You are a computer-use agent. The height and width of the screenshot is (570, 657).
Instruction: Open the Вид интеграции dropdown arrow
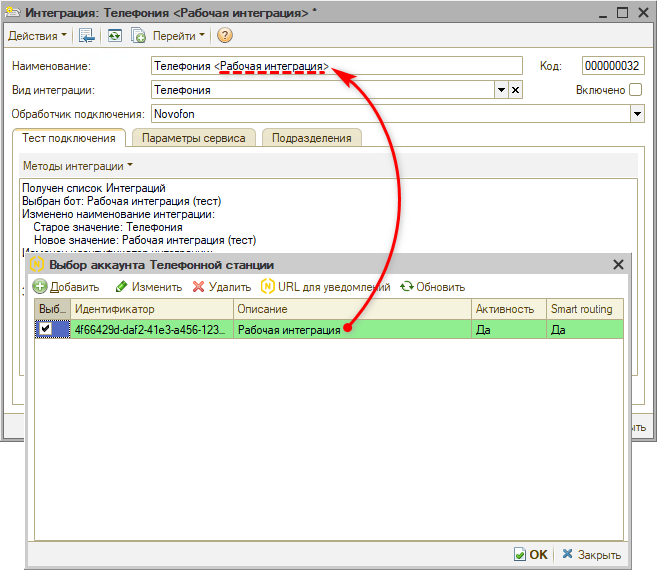pyautogui.click(x=501, y=90)
